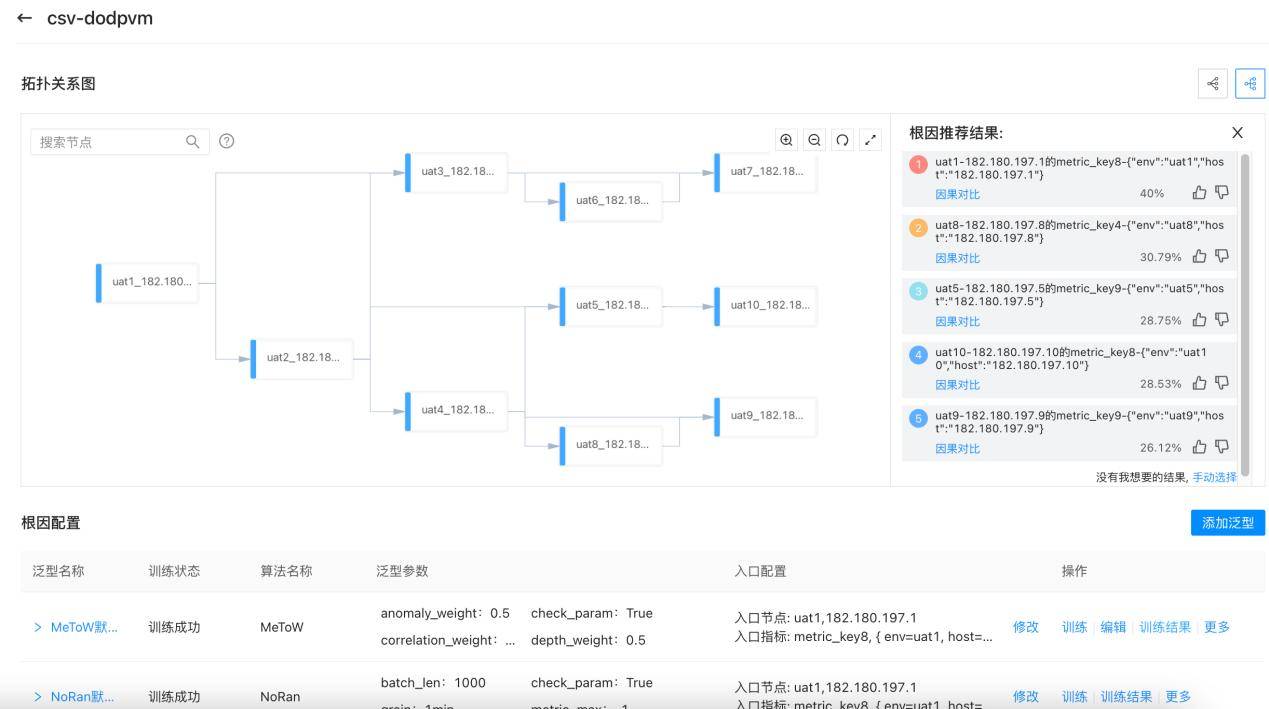Open the 更多 menu for MeToW row
1269x709 pixels.
(1216, 627)
